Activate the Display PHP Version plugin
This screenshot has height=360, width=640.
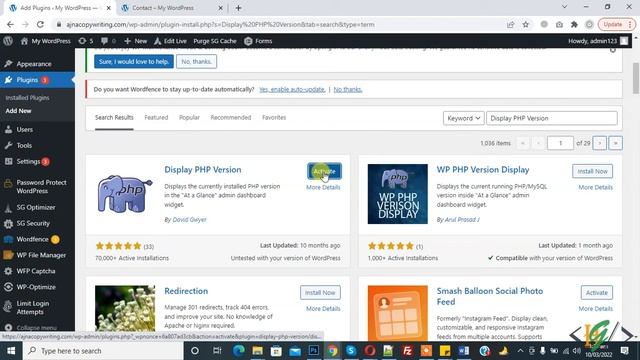324,171
